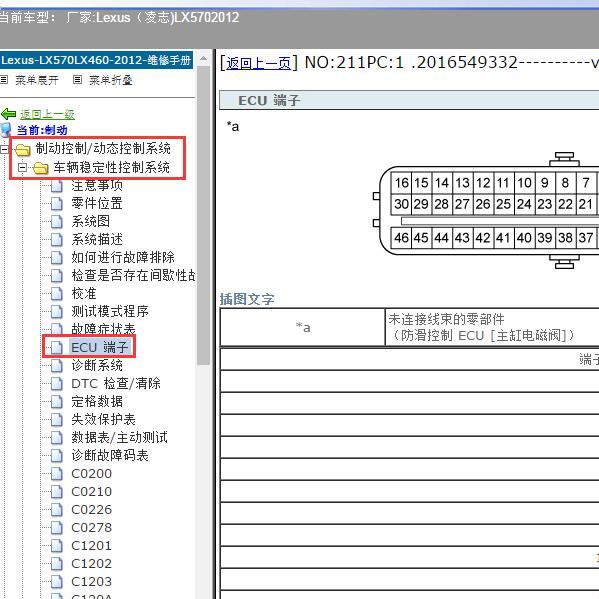This screenshot has width=599, height=599.
Task: Click the page icon beside C0200
Action: coord(57,474)
